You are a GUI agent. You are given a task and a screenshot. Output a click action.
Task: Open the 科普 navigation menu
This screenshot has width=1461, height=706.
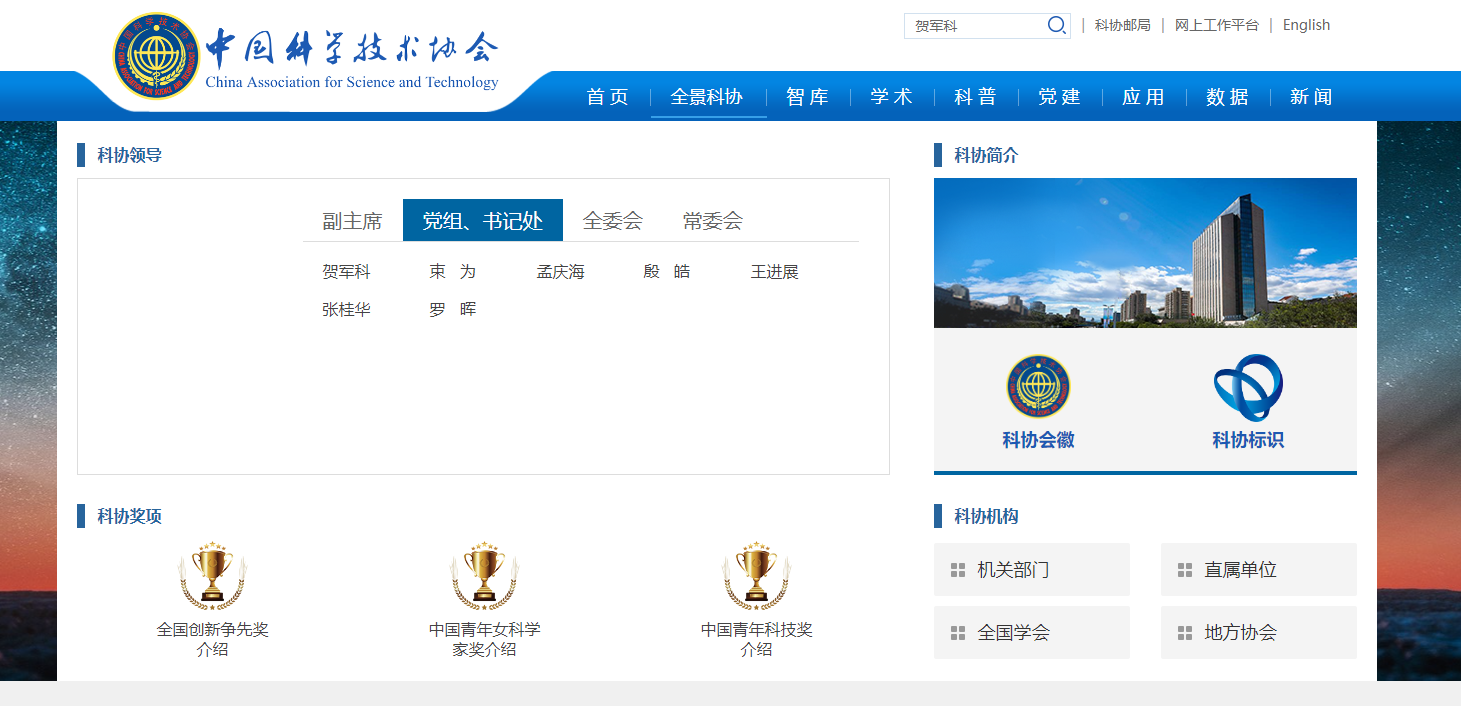tap(976, 97)
